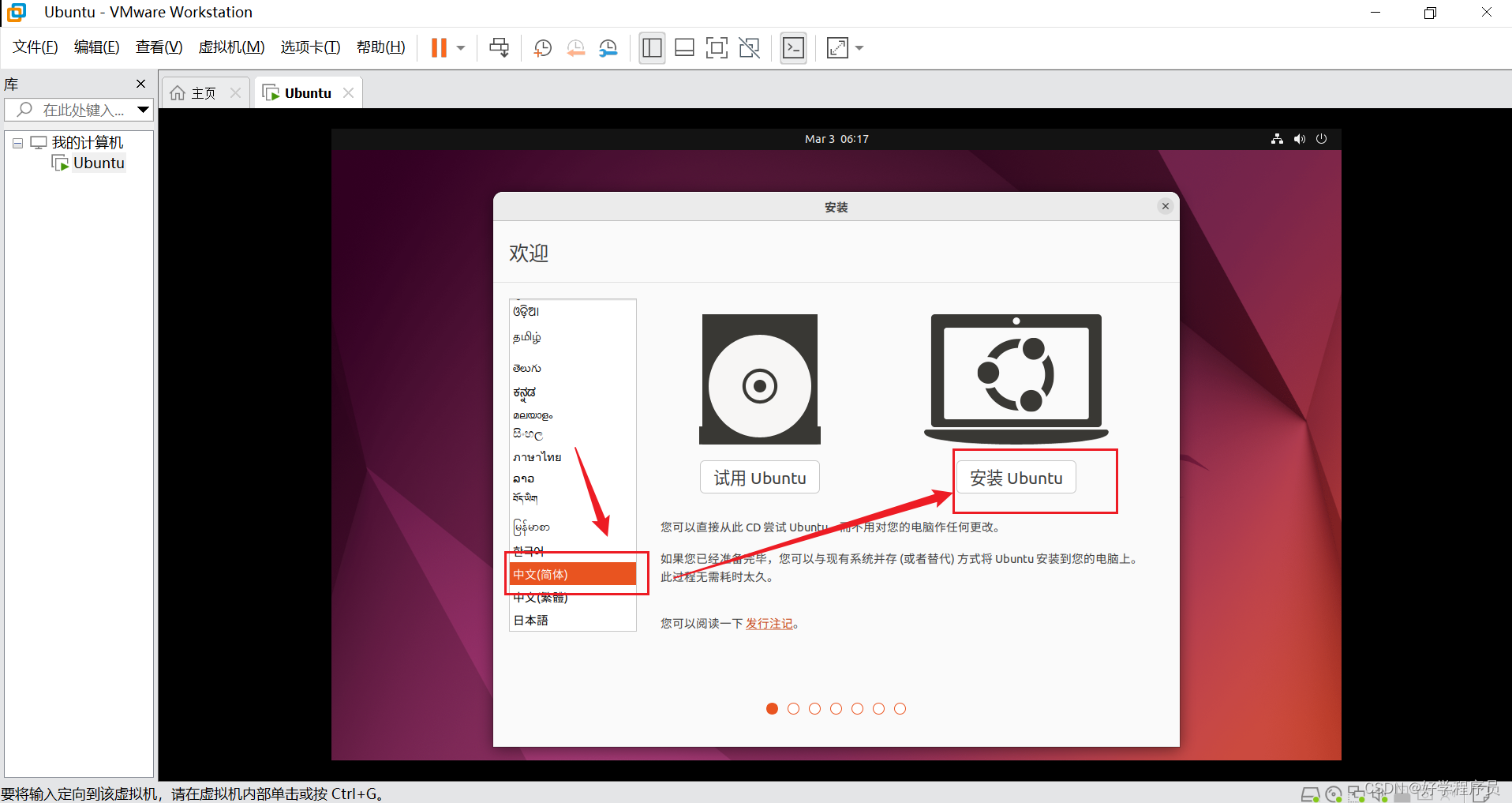The width and height of the screenshot is (1512, 803).
Task: Click the hard disk status bar icon
Action: point(1310,794)
